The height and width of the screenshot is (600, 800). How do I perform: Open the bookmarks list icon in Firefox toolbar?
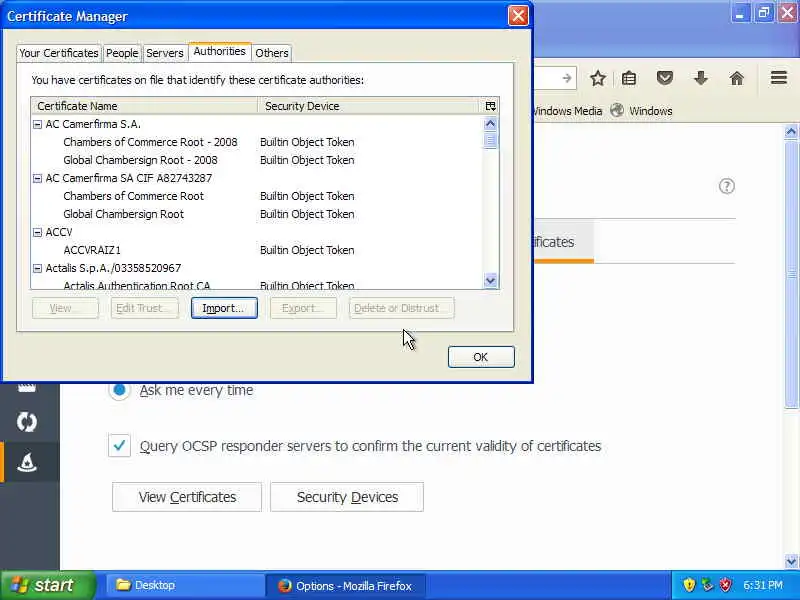pyautogui.click(x=629, y=79)
